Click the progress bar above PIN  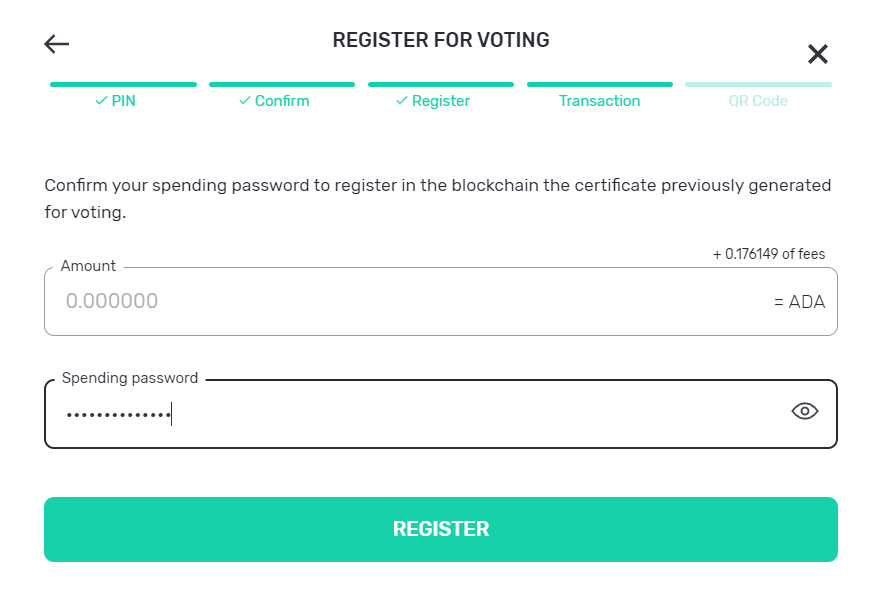click(x=123, y=85)
